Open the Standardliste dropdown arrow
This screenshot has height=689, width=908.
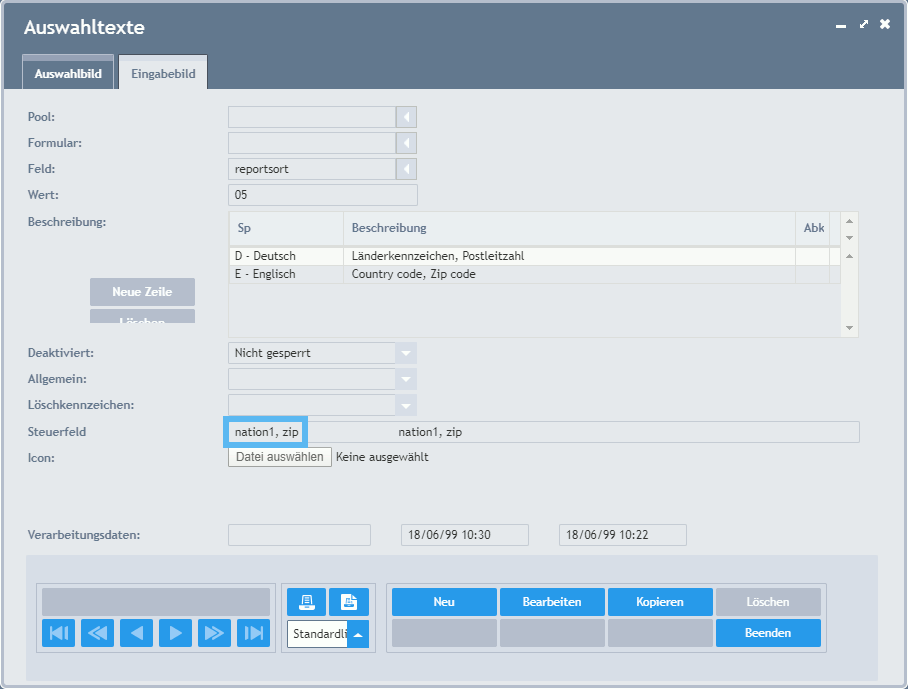(358, 634)
